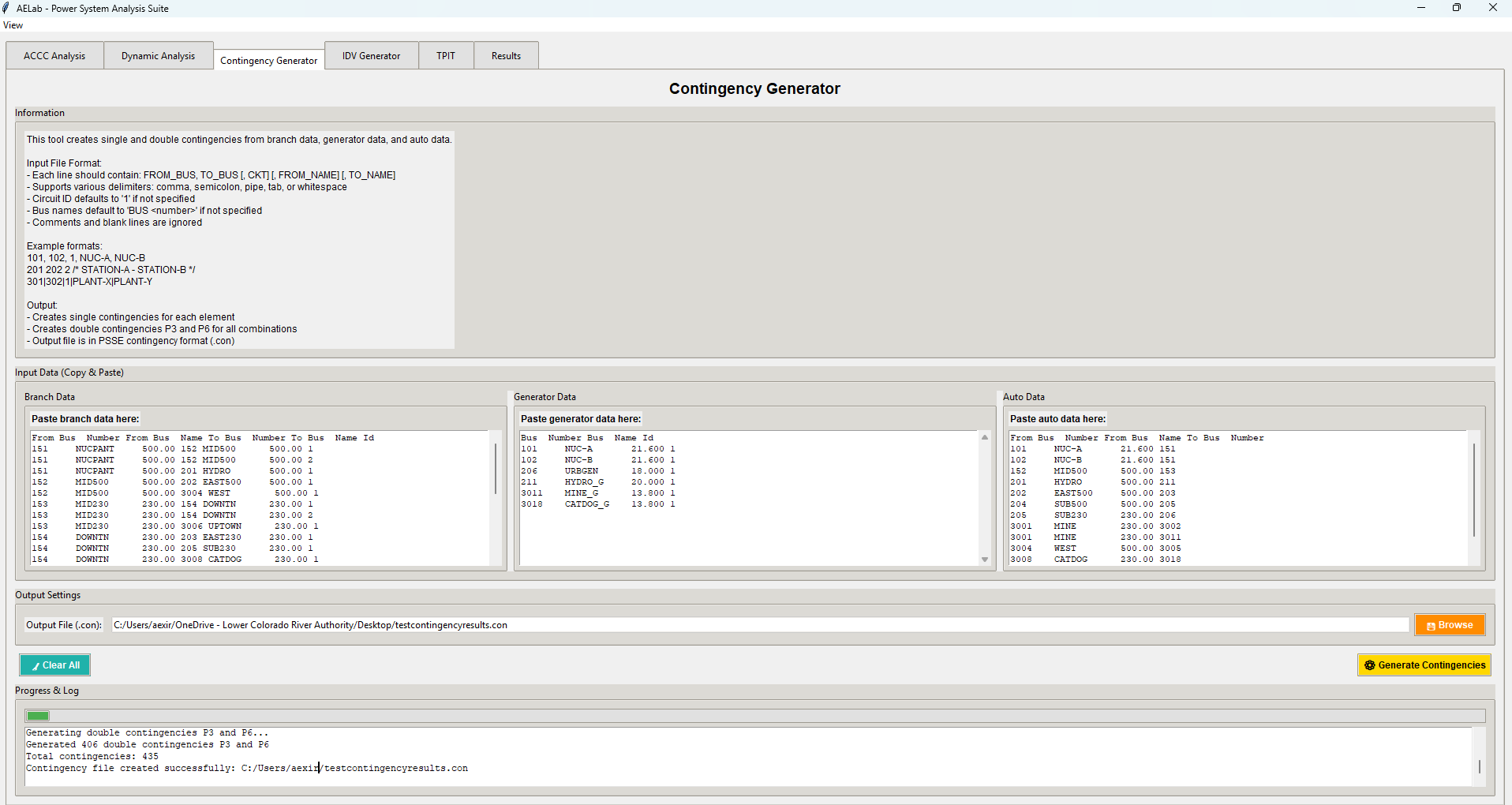The height and width of the screenshot is (805, 1512).
Task: Click the green progress bar
Action: click(x=38, y=716)
